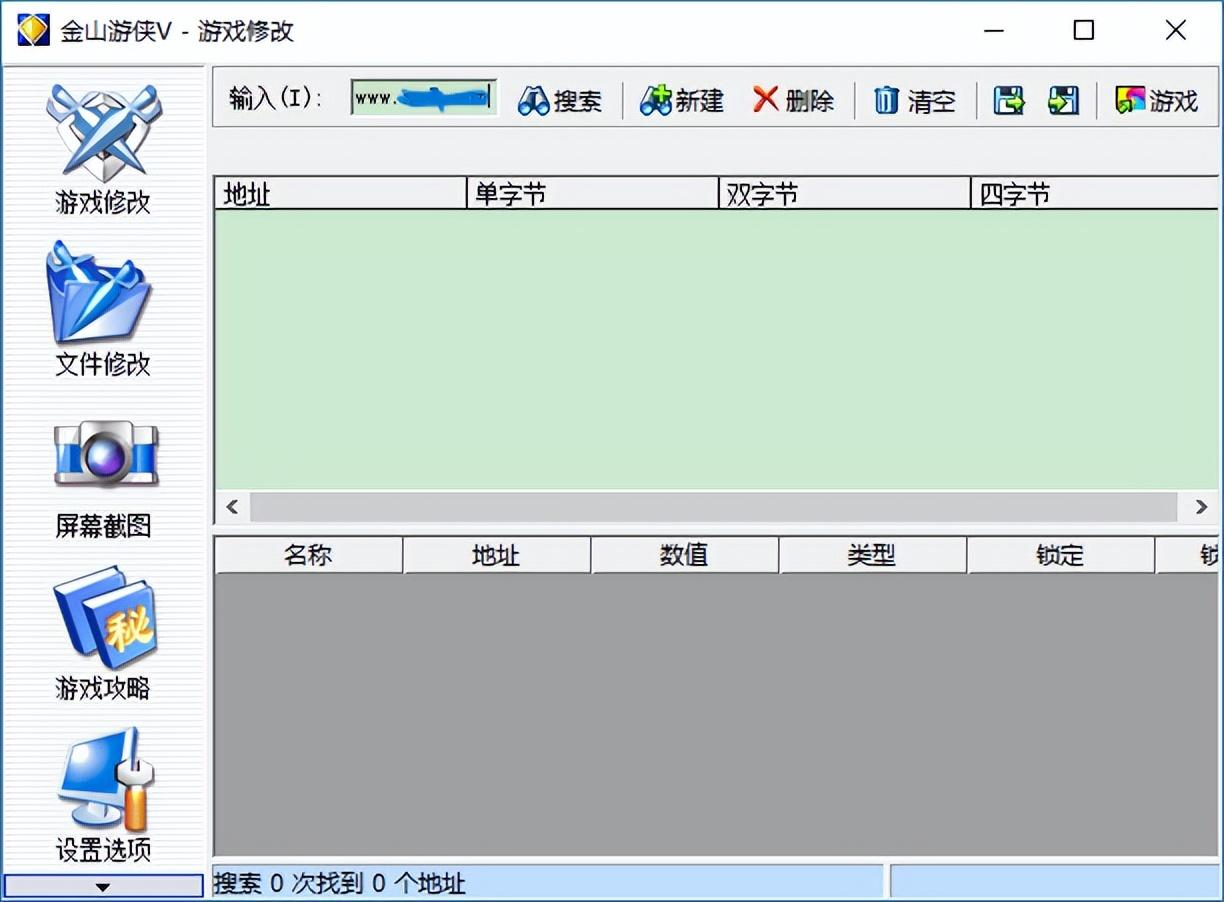Click the right arrow of horizontal scrollbar
The image size is (1224, 902).
[x=1201, y=507]
